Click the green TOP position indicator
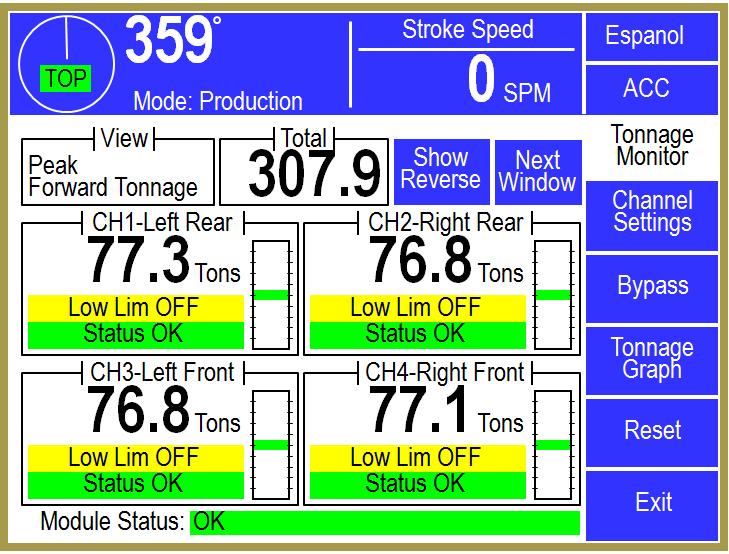 (65, 80)
